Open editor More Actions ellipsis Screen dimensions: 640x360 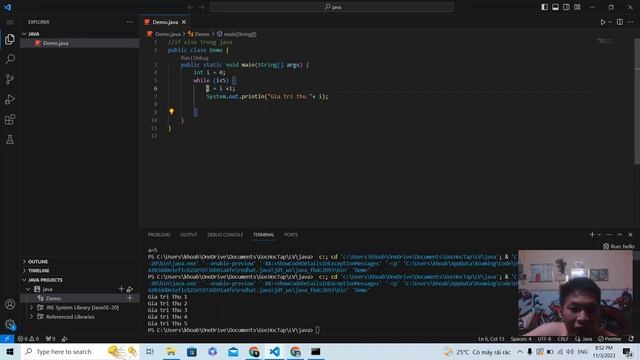pos(631,22)
